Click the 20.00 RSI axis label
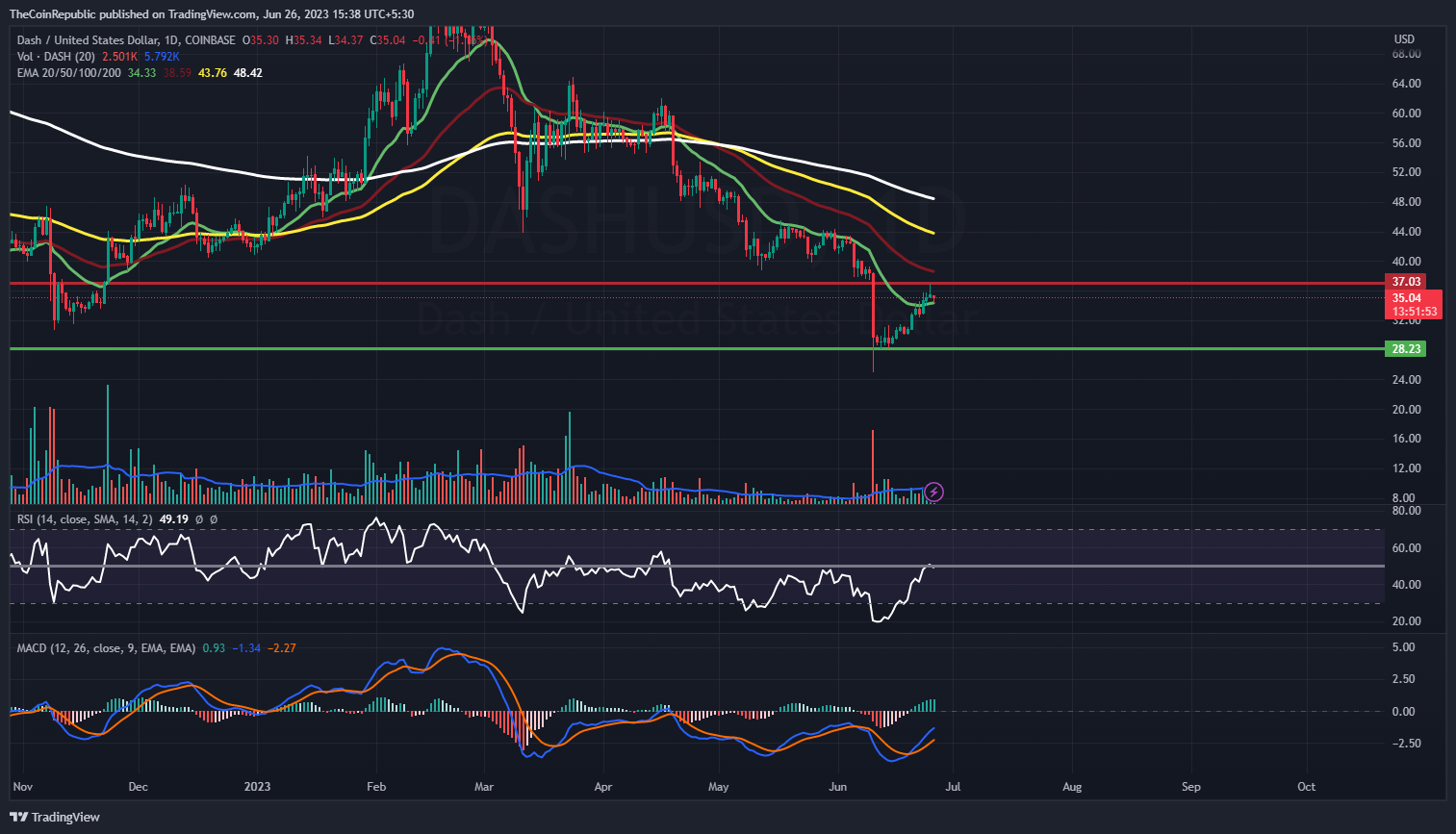Screen dimensions: 1456x834 click(x=1406, y=621)
